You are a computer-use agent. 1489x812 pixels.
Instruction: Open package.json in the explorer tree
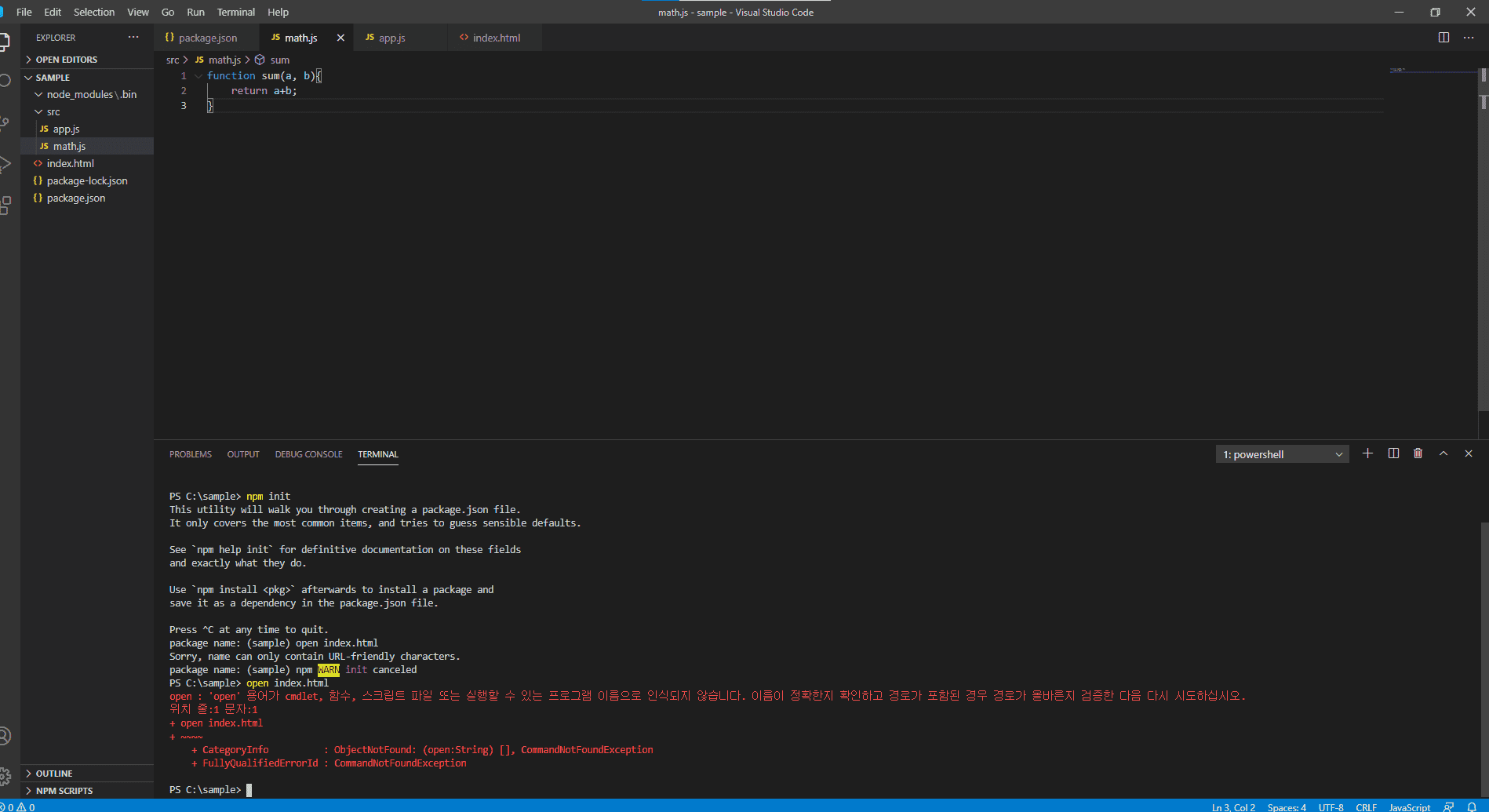pos(87,198)
